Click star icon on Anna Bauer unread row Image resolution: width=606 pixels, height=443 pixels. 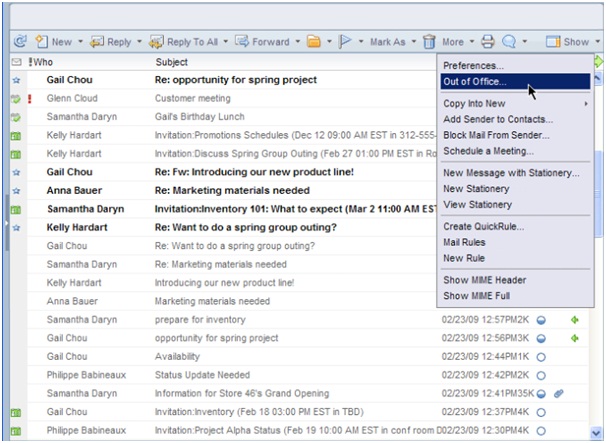16,191
